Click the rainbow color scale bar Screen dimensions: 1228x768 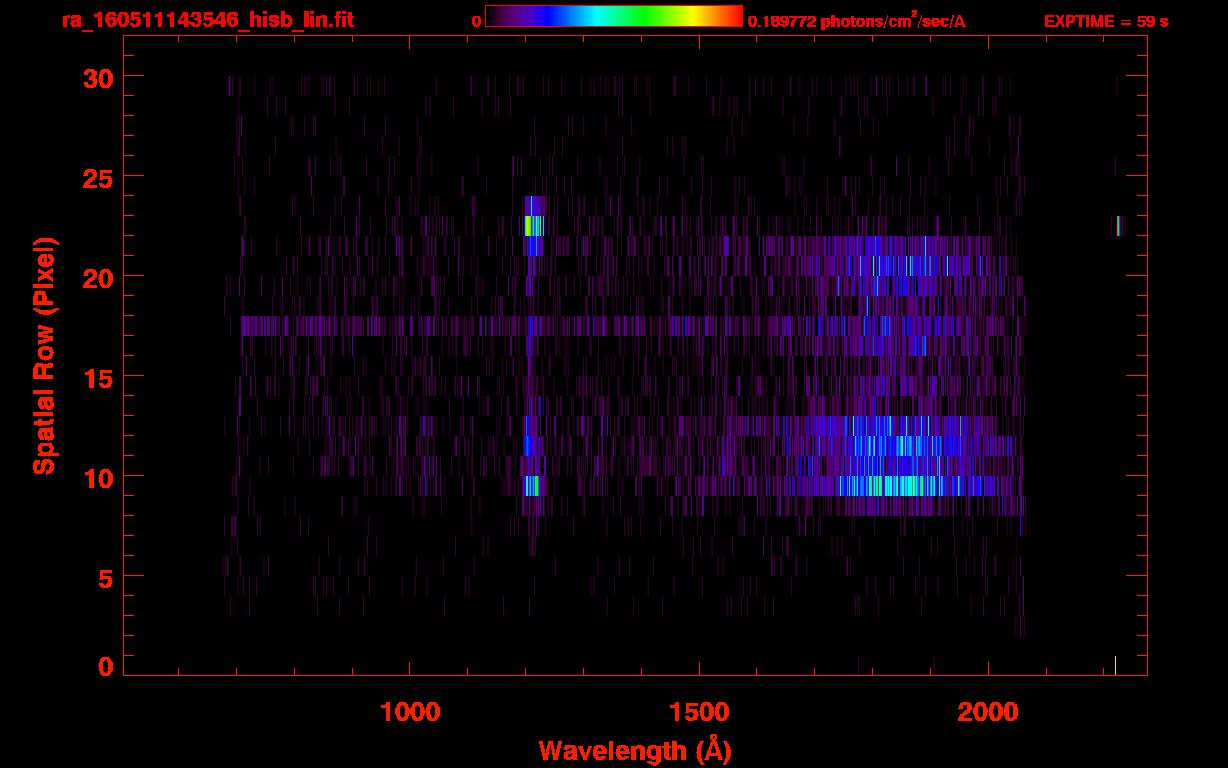614,17
